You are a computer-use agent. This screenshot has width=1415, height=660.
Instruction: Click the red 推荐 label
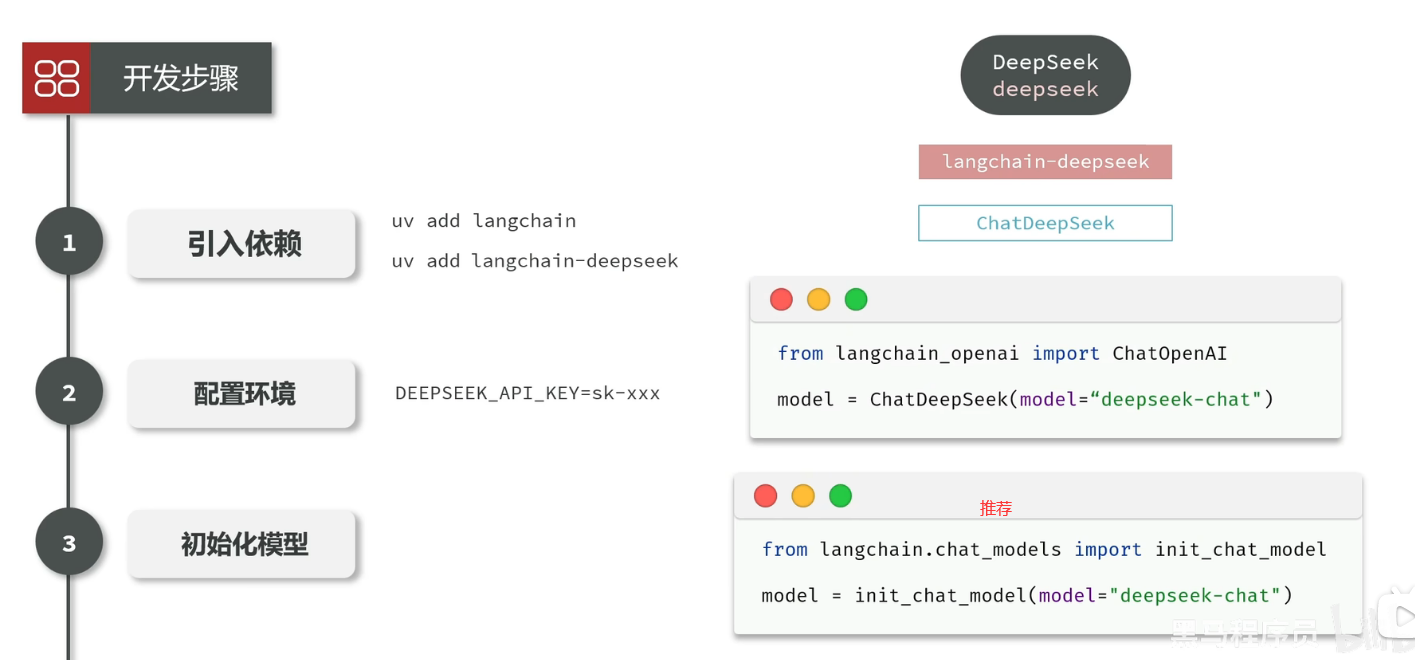[996, 509]
